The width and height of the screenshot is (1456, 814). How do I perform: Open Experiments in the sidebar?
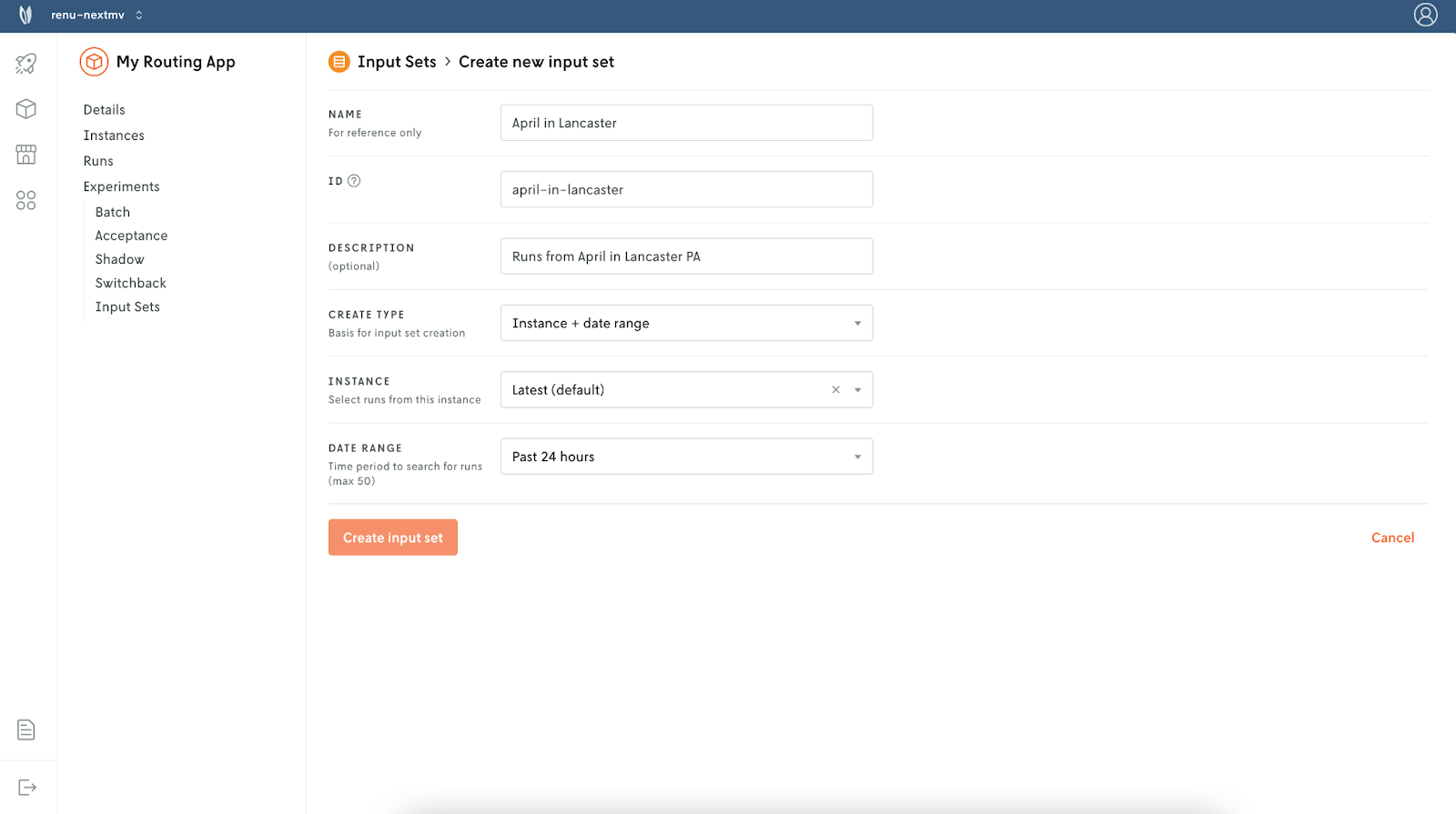point(122,186)
